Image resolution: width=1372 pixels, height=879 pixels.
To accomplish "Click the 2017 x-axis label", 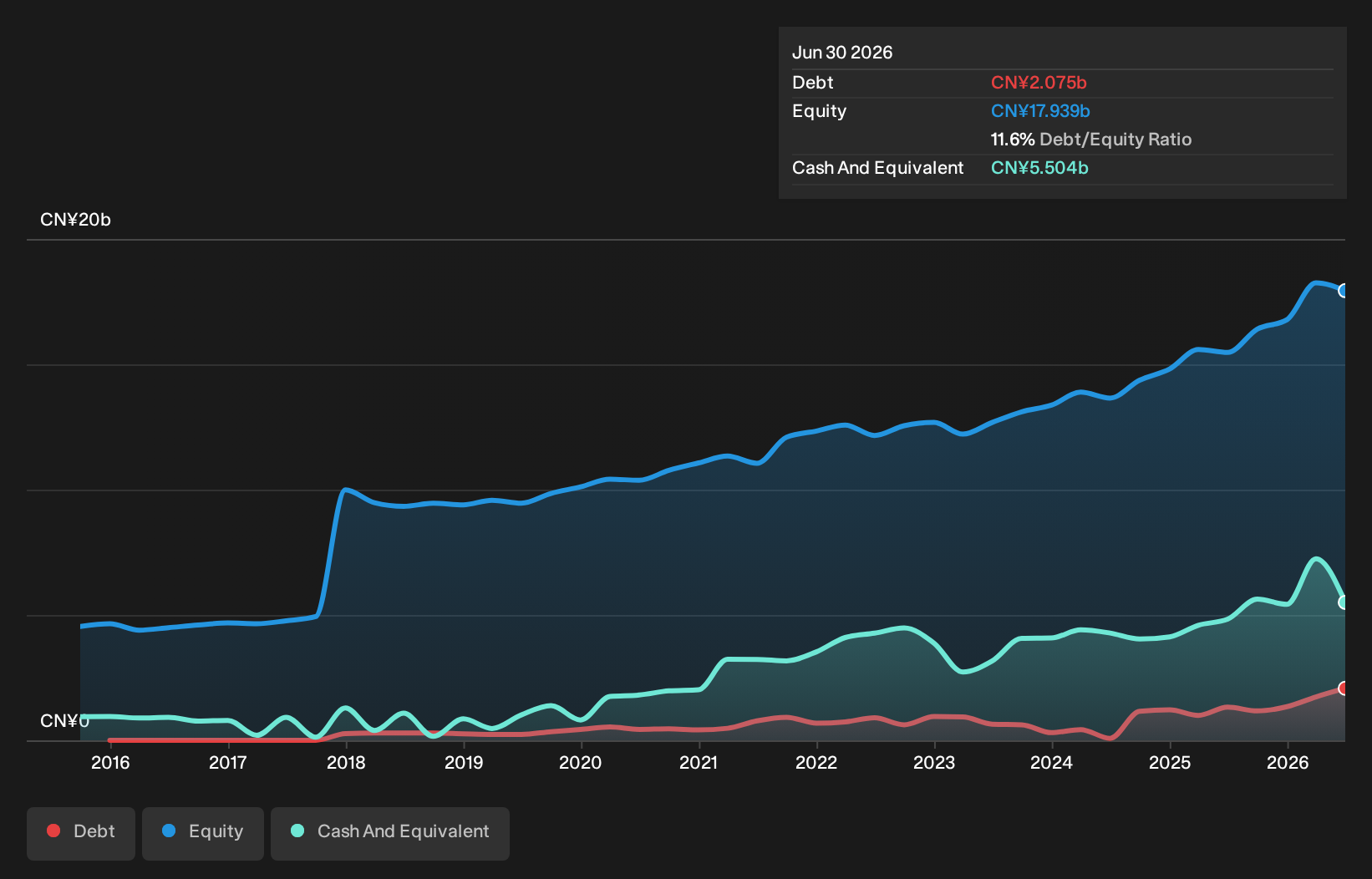I will coord(228,762).
